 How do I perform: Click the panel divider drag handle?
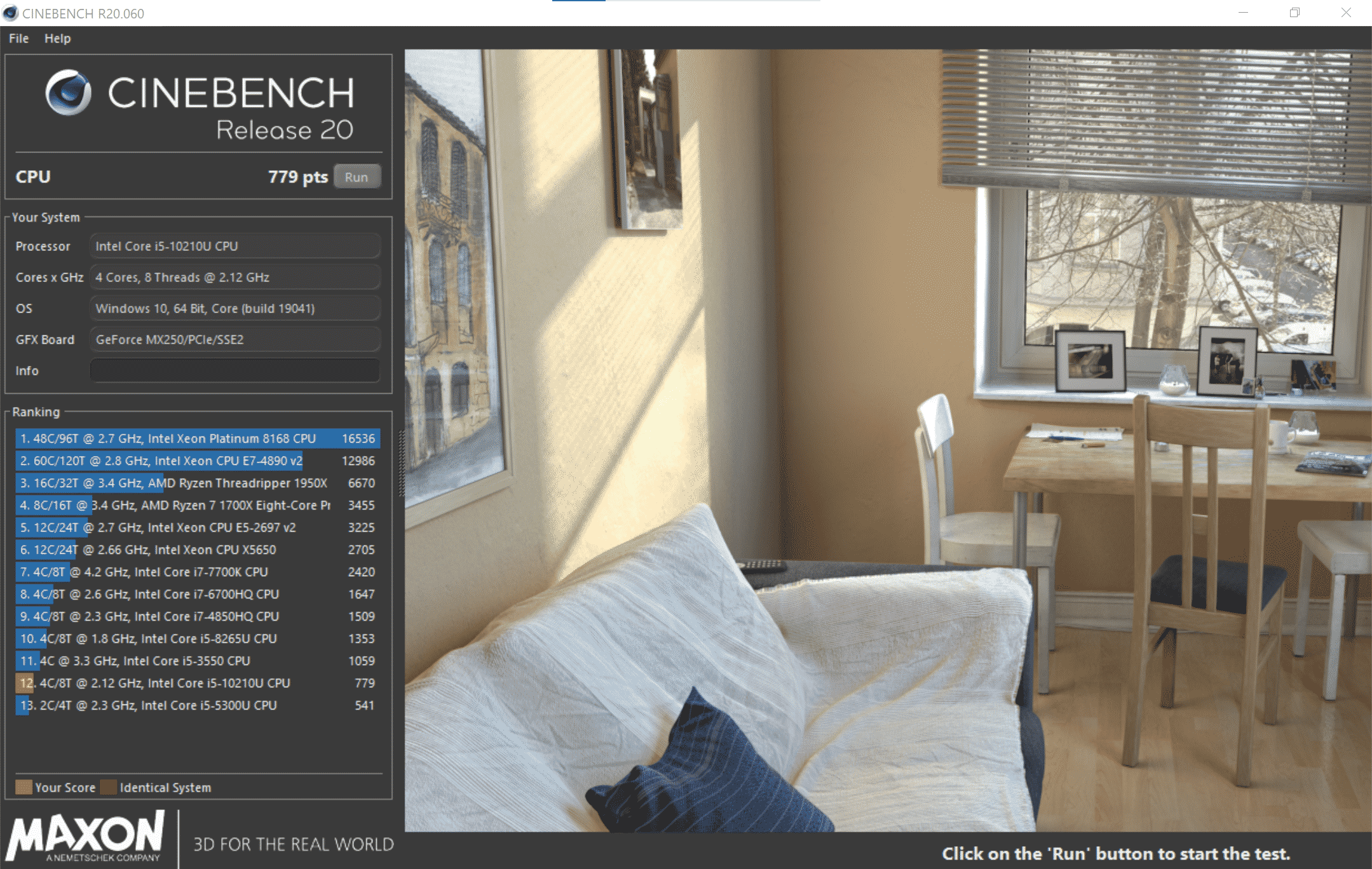pyautogui.click(x=401, y=464)
